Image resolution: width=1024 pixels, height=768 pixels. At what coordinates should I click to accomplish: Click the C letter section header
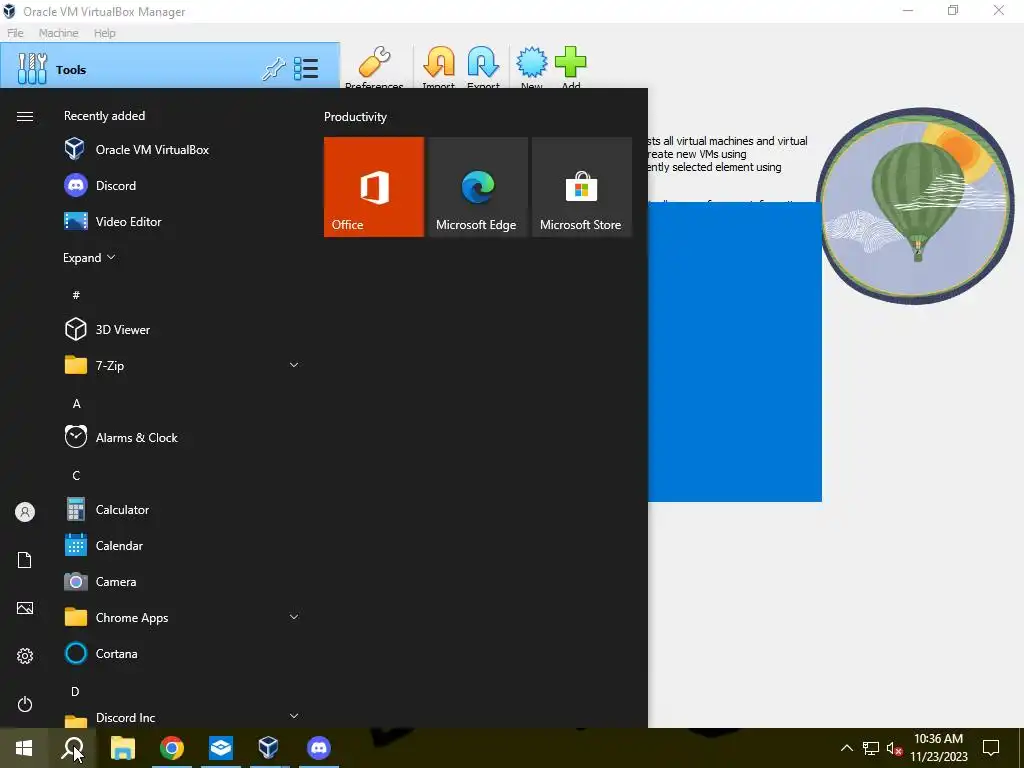pyautogui.click(x=76, y=475)
